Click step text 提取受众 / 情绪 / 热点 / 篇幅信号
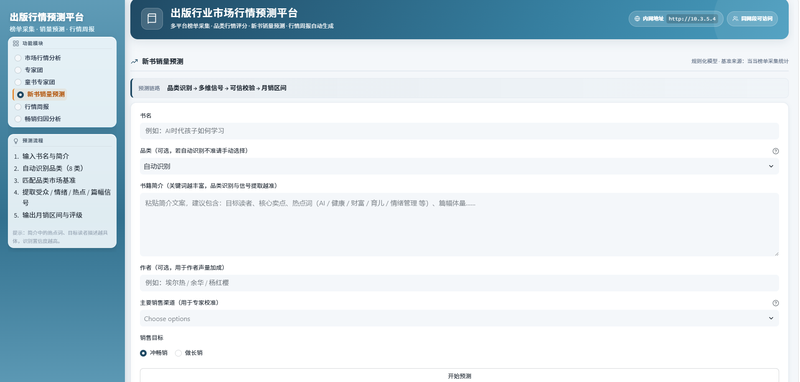Screen dimensions: 800x382 tap(66, 197)
